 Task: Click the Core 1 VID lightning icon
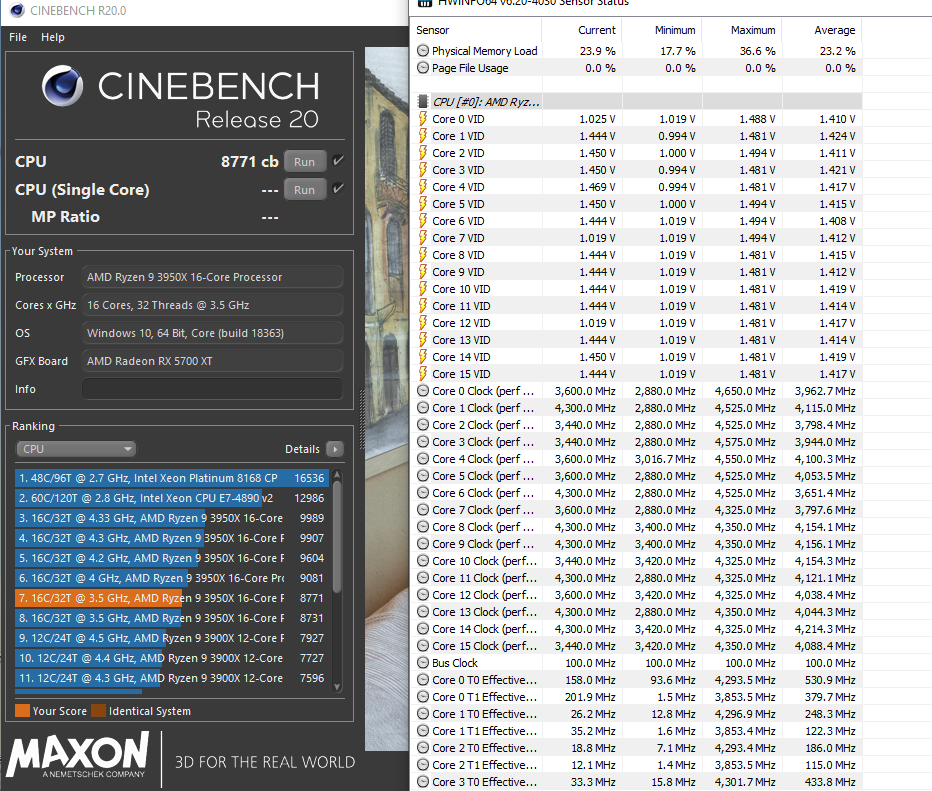(x=423, y=135)
